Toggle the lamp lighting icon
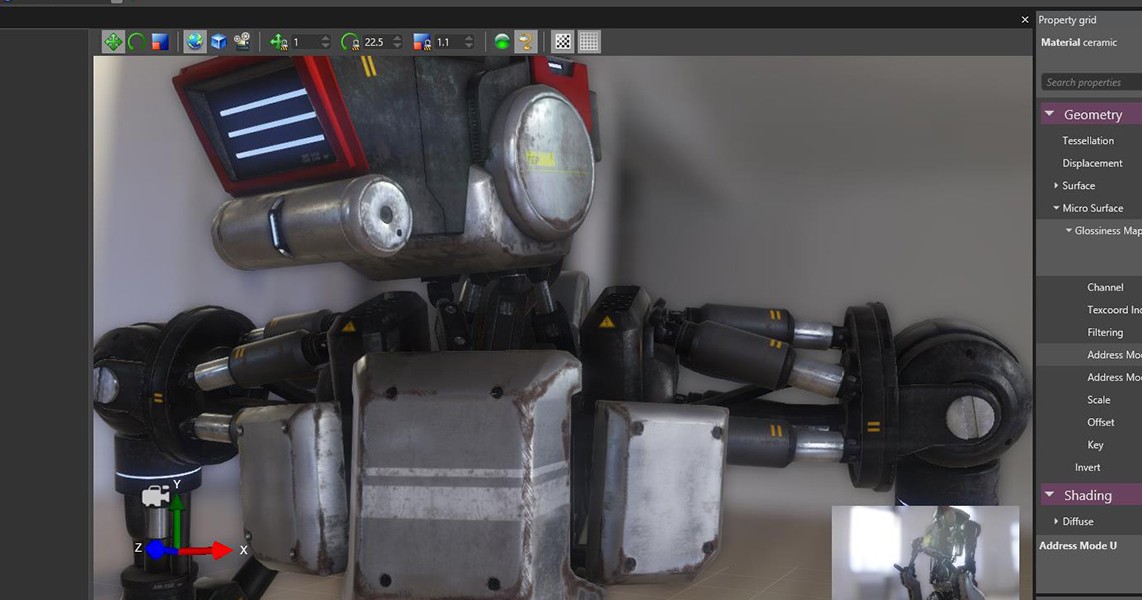This screenshot has height=600, width=1142. 525,42
